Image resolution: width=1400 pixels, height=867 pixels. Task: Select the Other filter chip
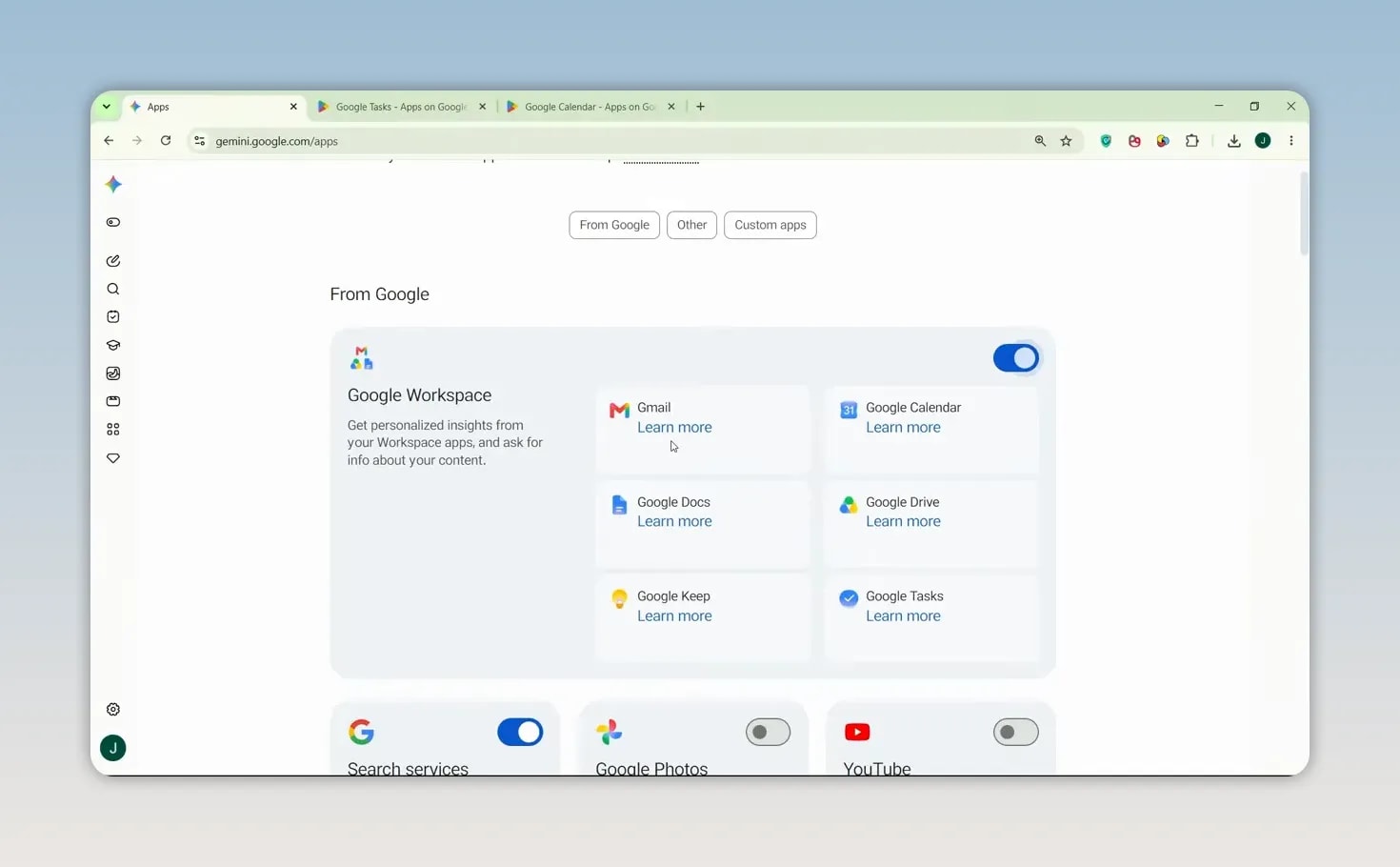(691, 225)
